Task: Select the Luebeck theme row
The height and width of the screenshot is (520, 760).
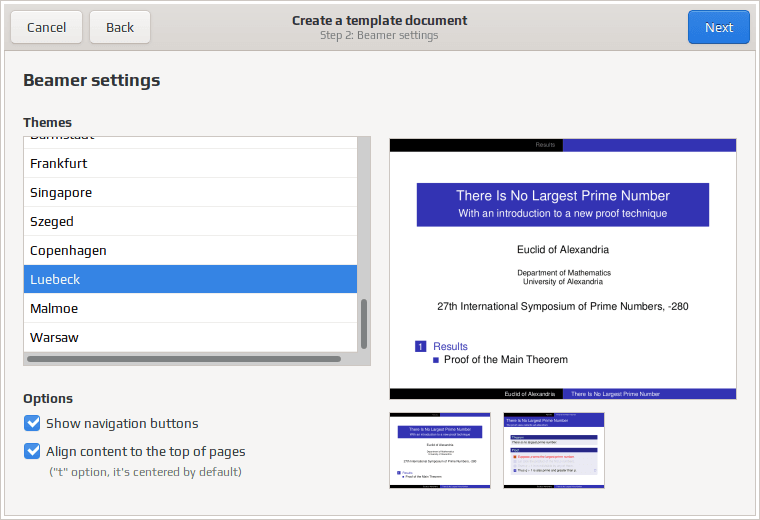Action: tap(190, 279)
